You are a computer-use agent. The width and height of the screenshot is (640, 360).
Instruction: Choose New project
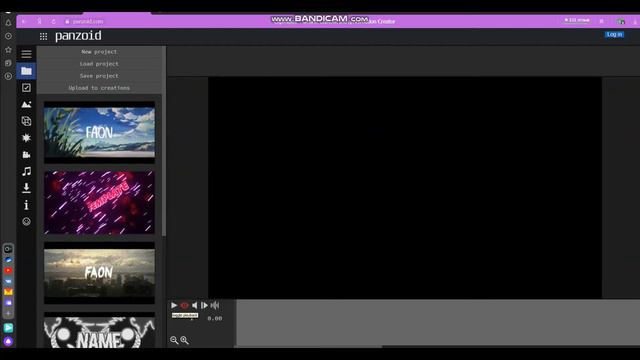(99, 52)
